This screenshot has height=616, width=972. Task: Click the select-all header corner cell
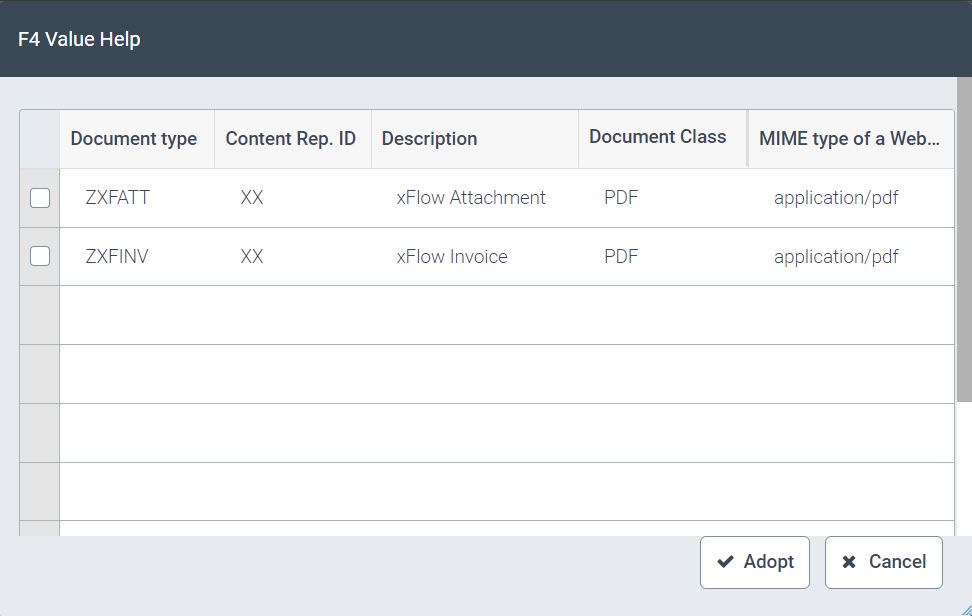click(x=40, y=139)
